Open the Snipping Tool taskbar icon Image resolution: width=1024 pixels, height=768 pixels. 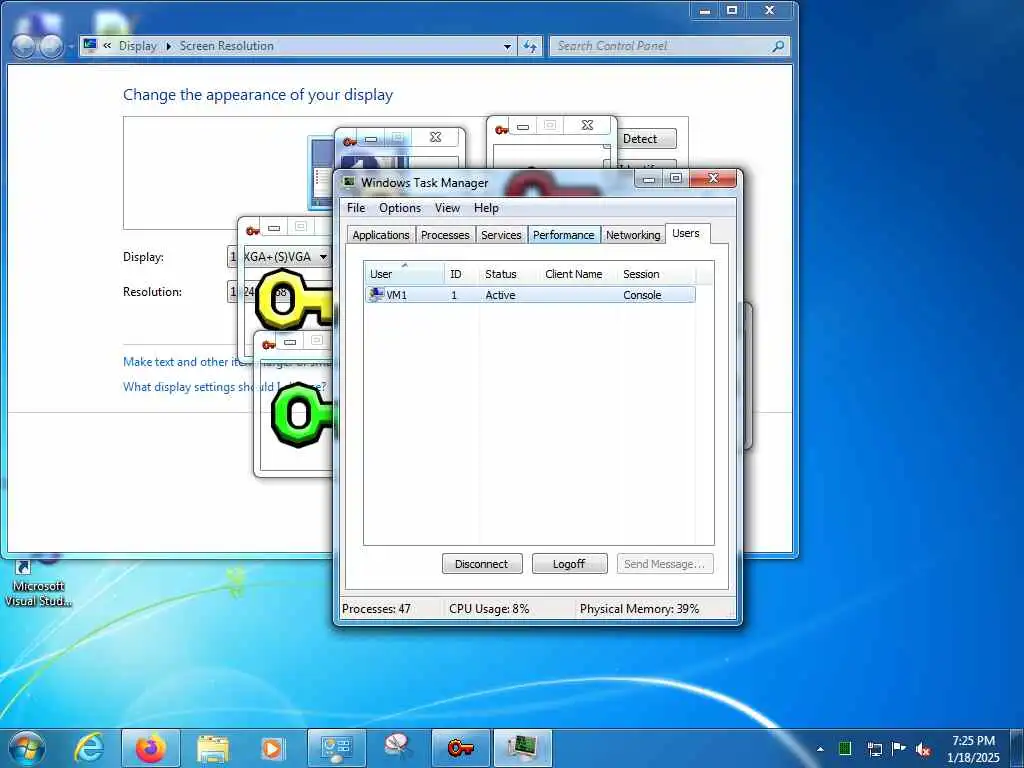(x=397, y=748)
